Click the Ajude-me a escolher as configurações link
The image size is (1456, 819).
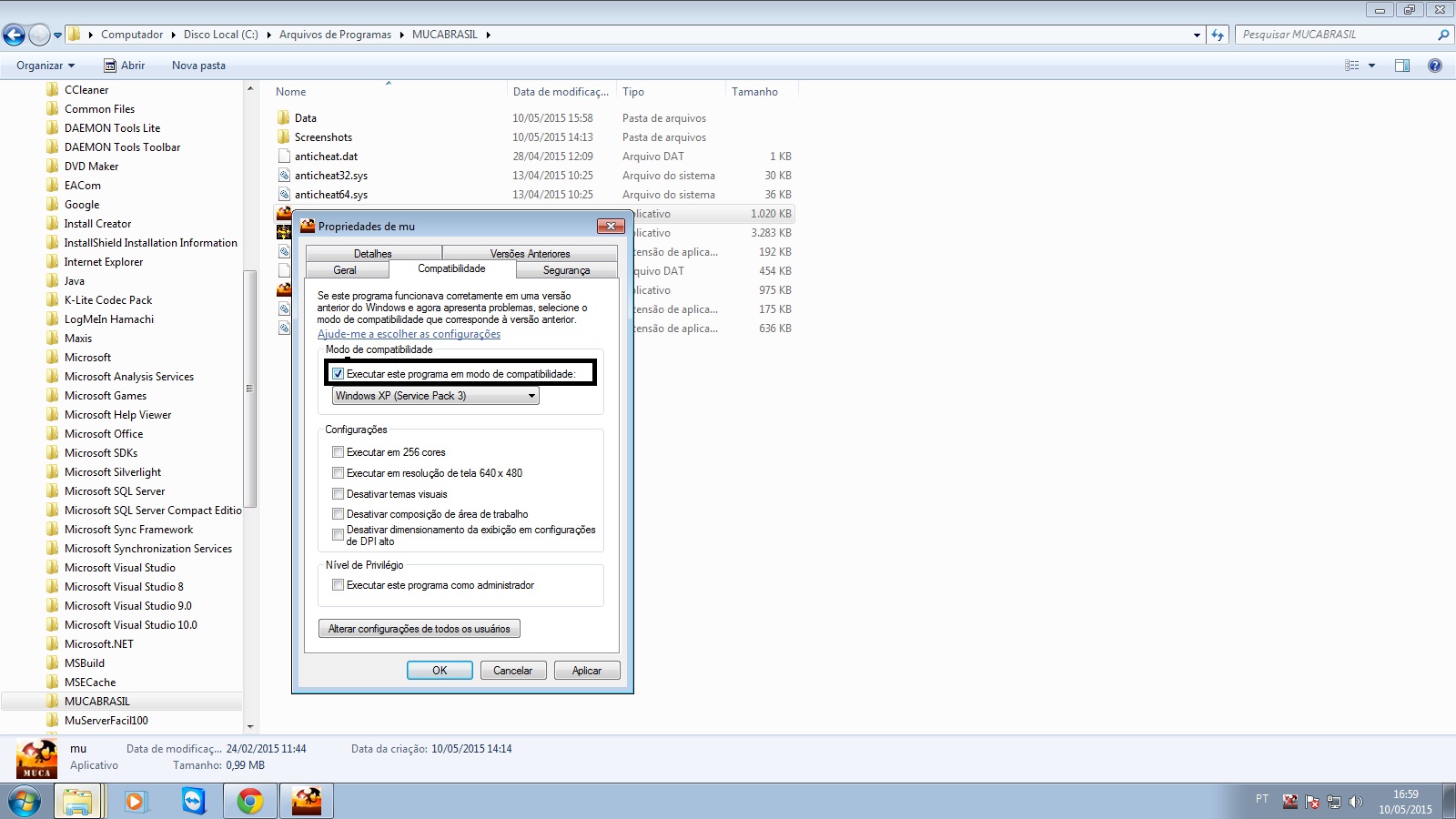coord(409,334)
